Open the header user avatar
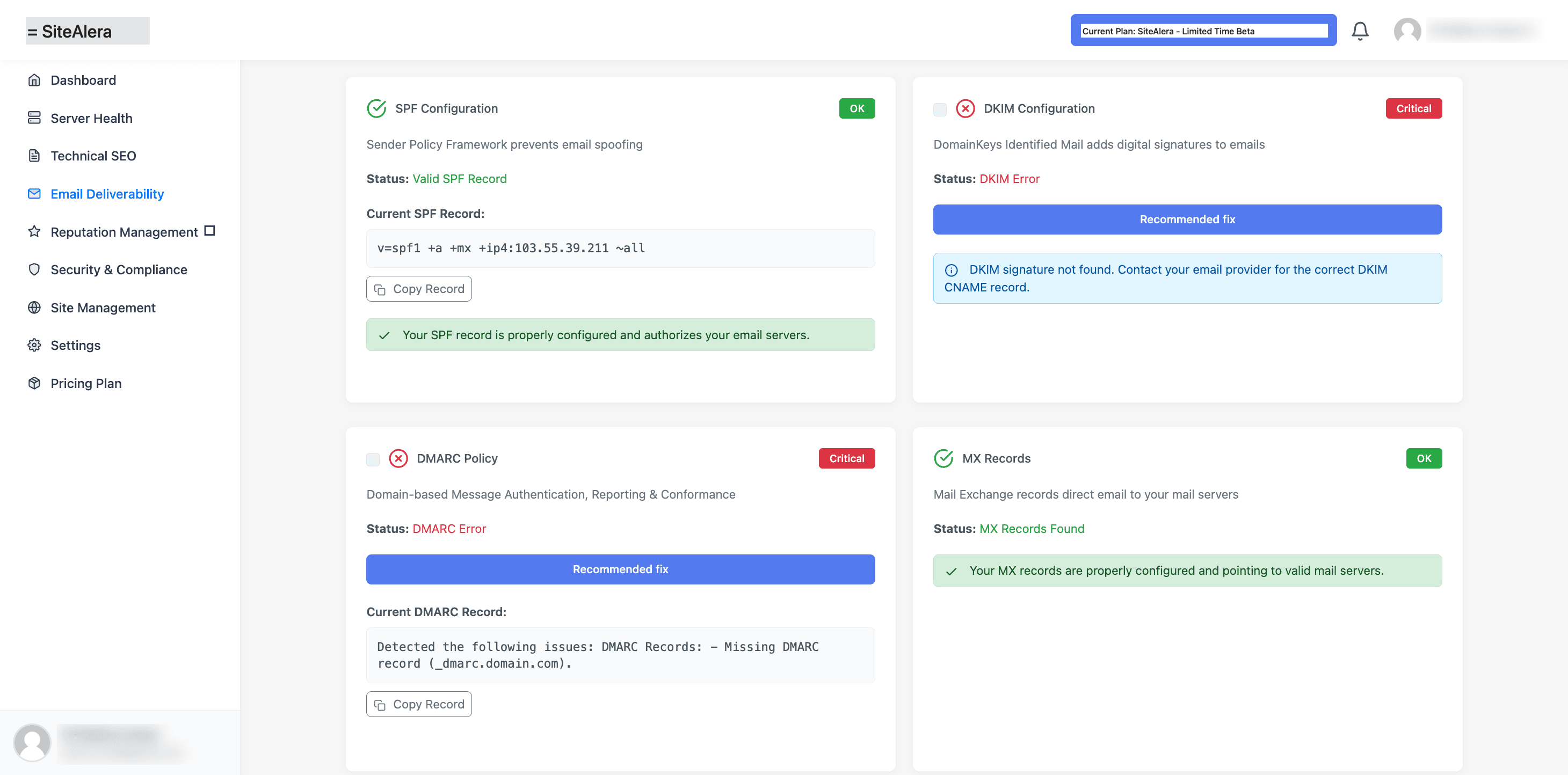This screenshot has height=775, width=1568. (1407, 31)
